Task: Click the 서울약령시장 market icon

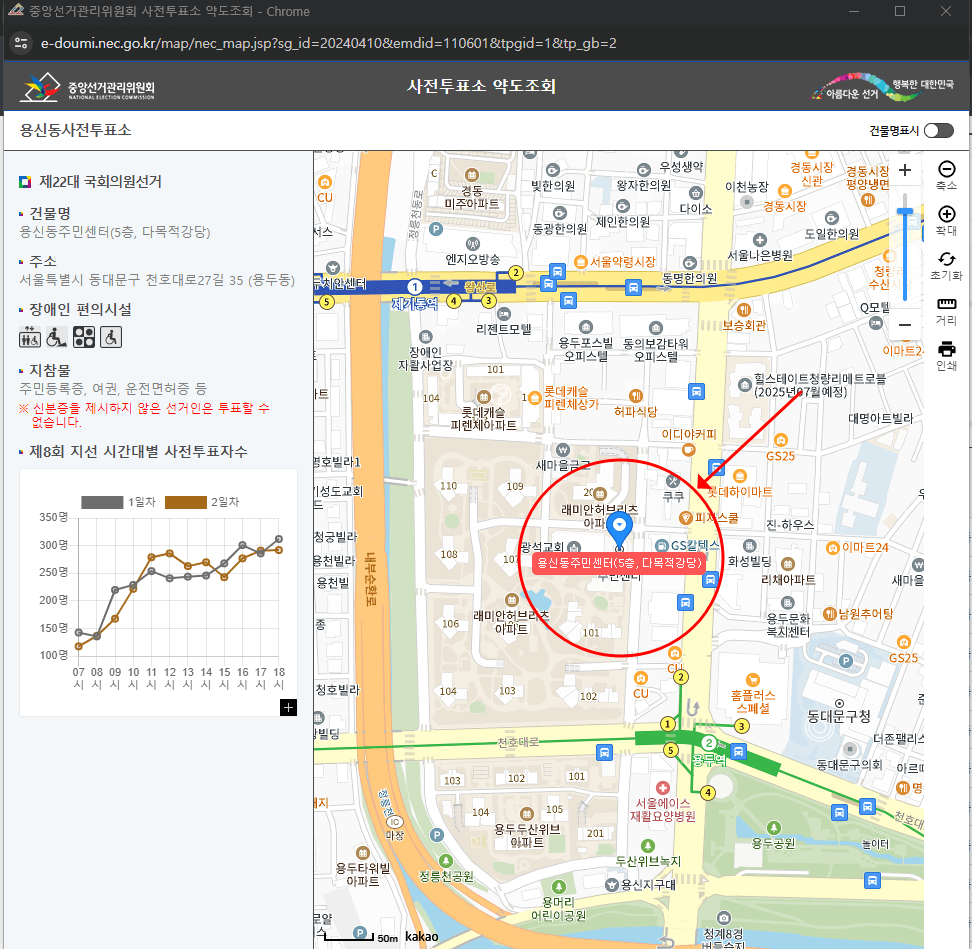Action: (x=581, y=262)
